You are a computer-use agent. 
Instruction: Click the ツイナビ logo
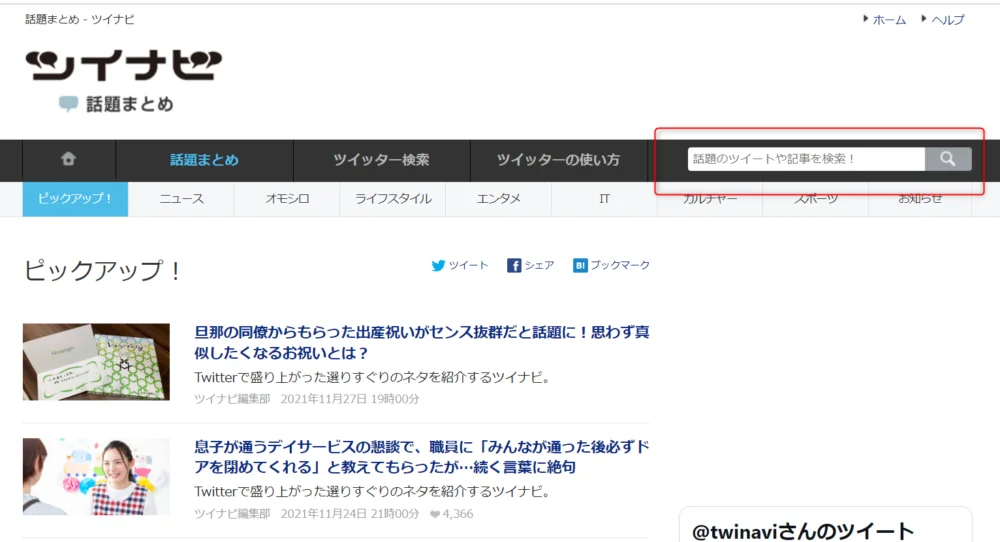coord(124,65)
